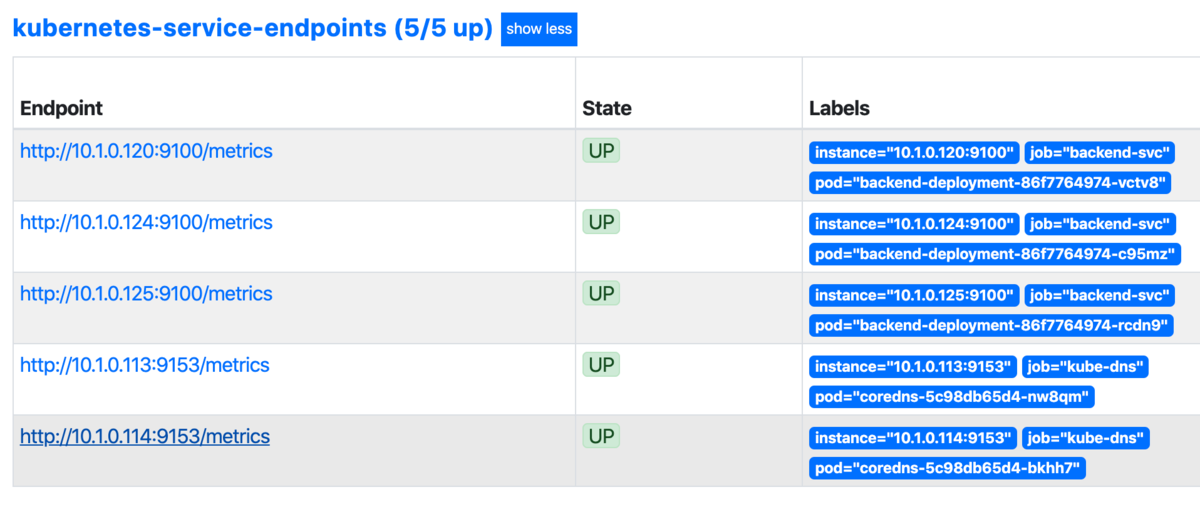Select the pod label ending in c95mz
The image size is (1200, 507).
click(994, 254)
